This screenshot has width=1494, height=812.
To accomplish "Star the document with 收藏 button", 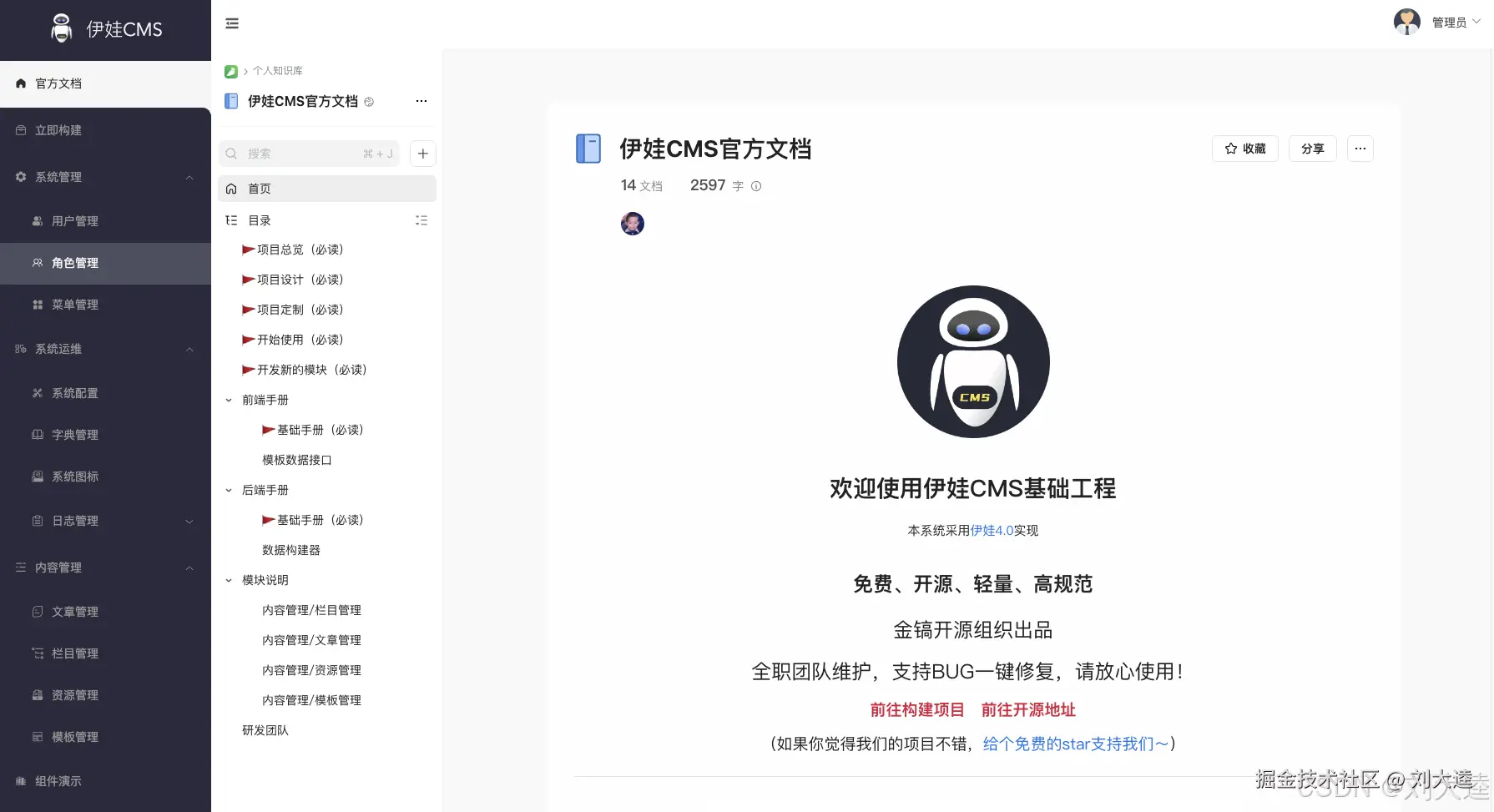I will pyautogui.click(x=1244, y=149).
